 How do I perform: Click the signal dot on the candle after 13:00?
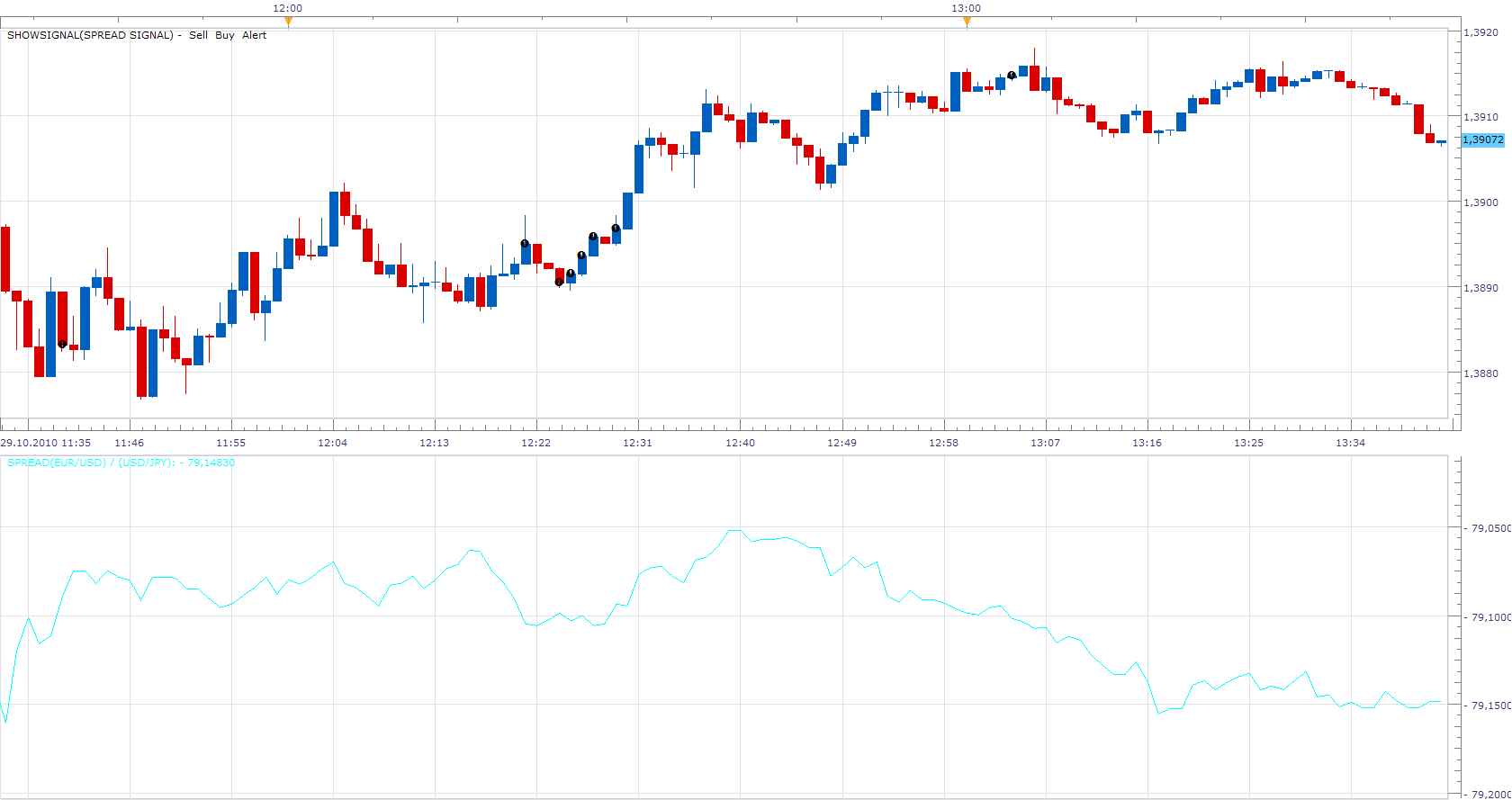pos(1012,76)
